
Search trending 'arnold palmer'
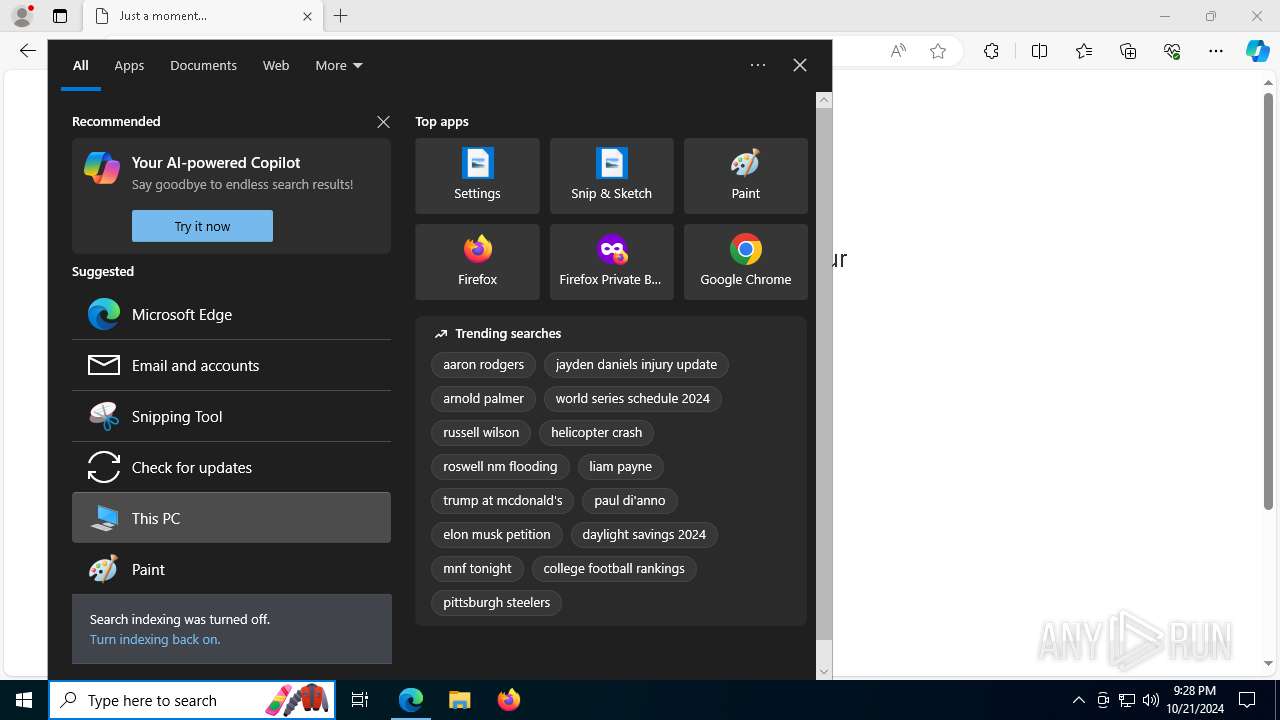pos(483,399)
